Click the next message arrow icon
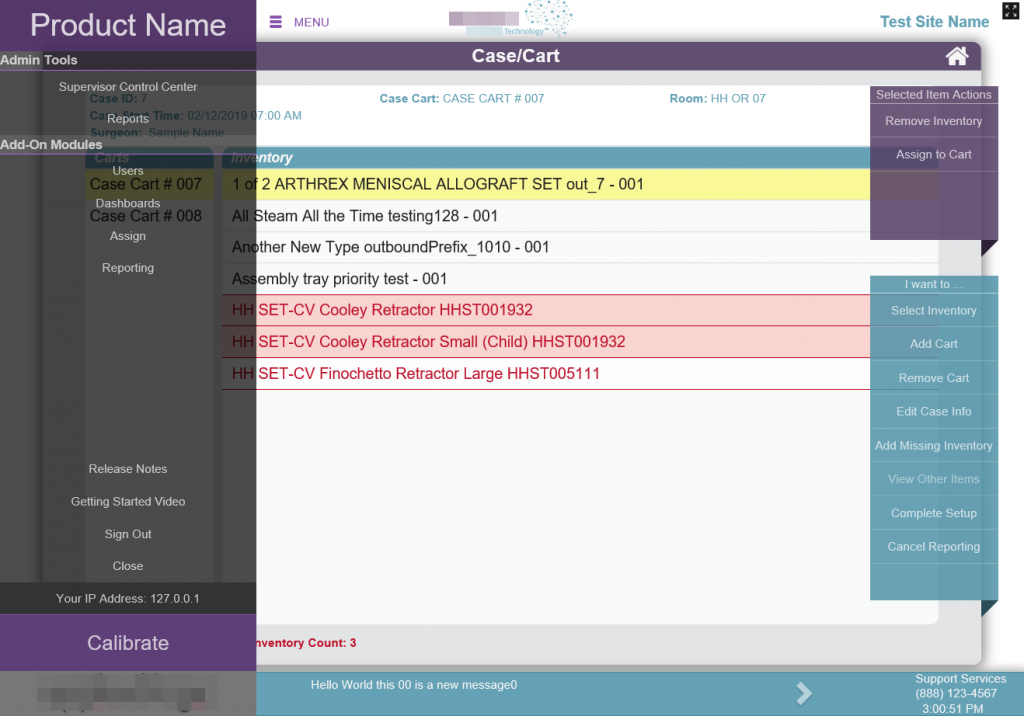Image resolution: width=1024 pixels, height=716 pixels. pos(804,693)
